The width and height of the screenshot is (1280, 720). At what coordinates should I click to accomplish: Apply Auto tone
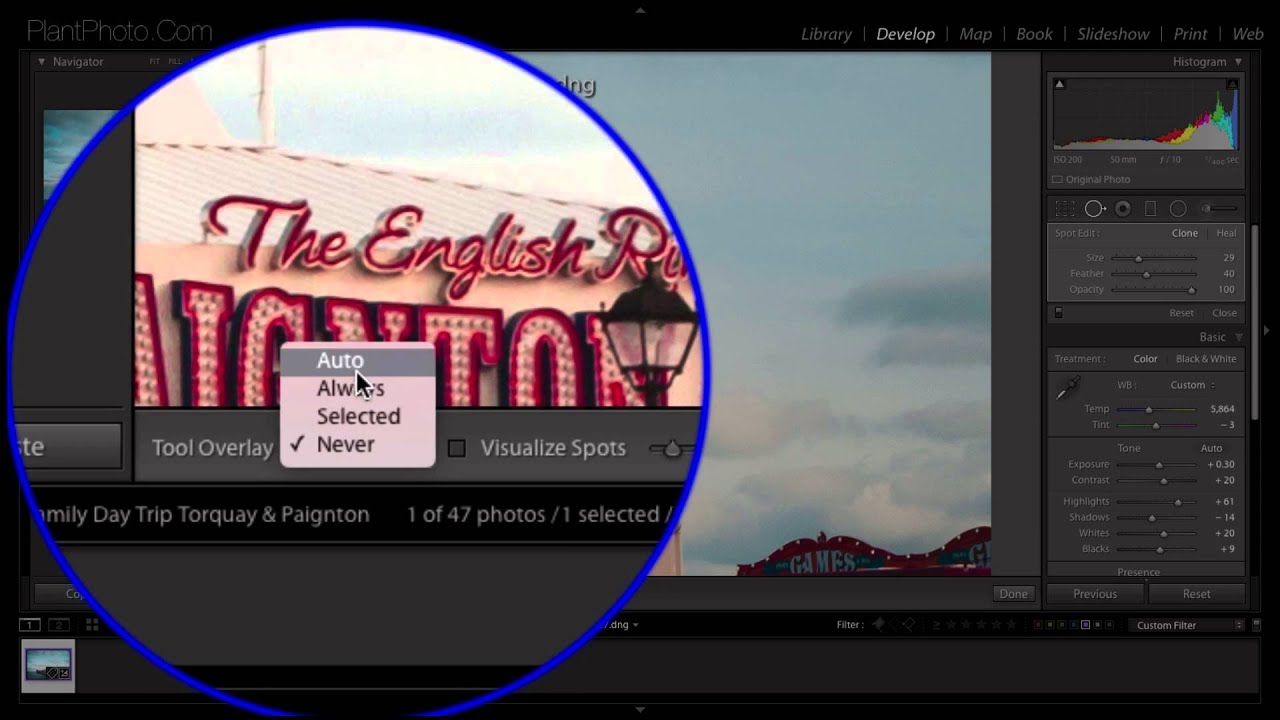(x=1211, y=448)
